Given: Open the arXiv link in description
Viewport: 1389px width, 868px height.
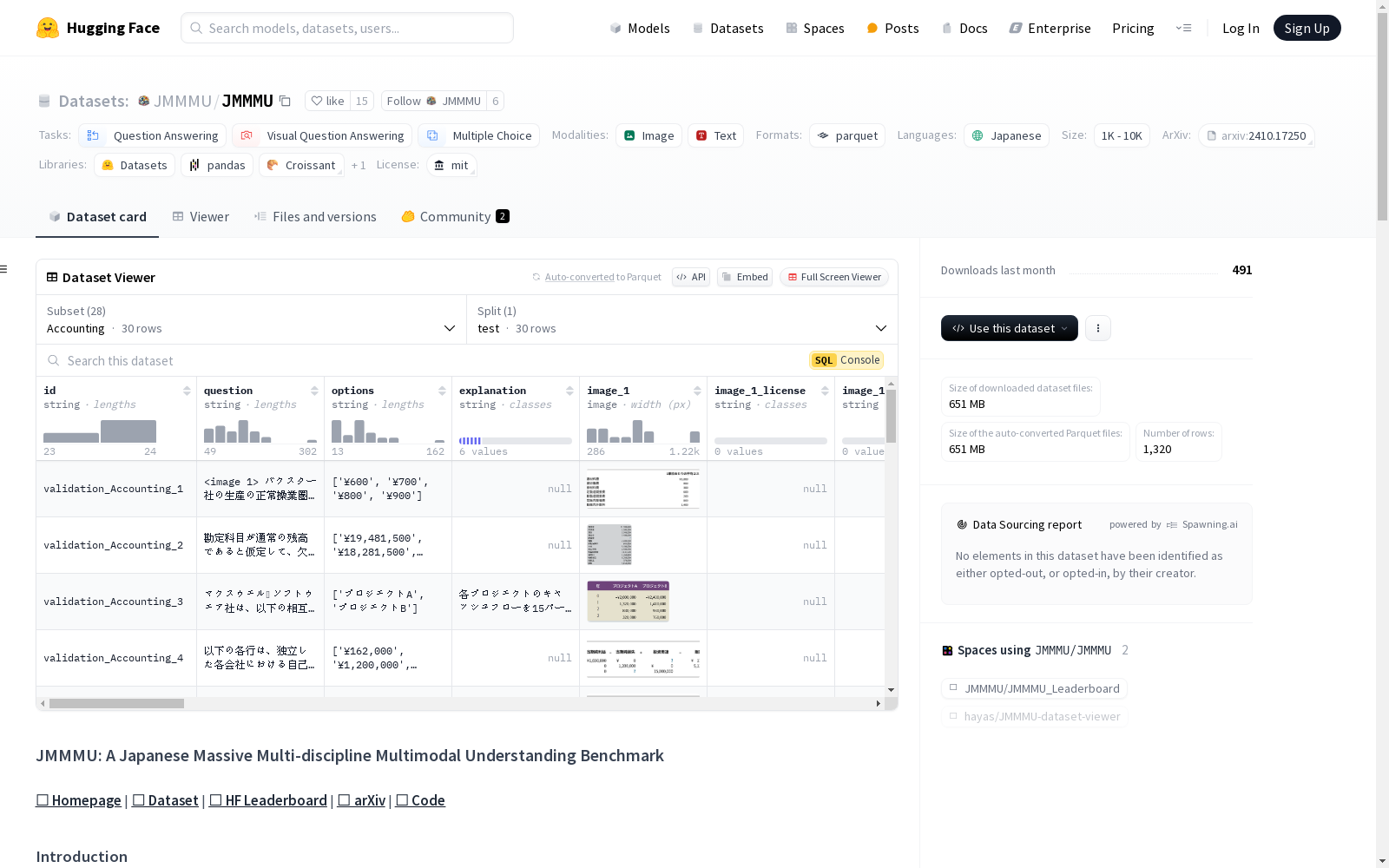Looking at the screenshot, I should [x=361, y=800].
